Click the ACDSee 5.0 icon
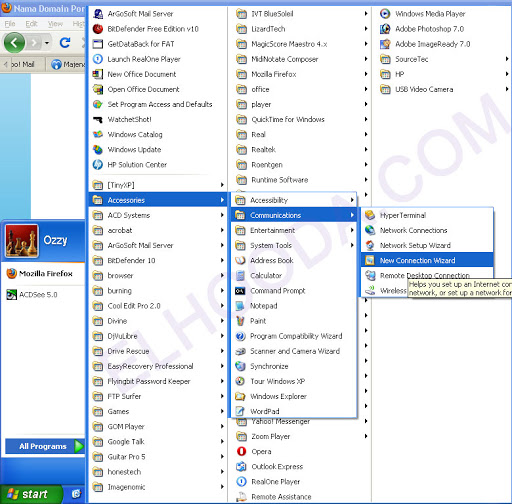Viewport: 512px width, 504px height. tap(11, 295)
